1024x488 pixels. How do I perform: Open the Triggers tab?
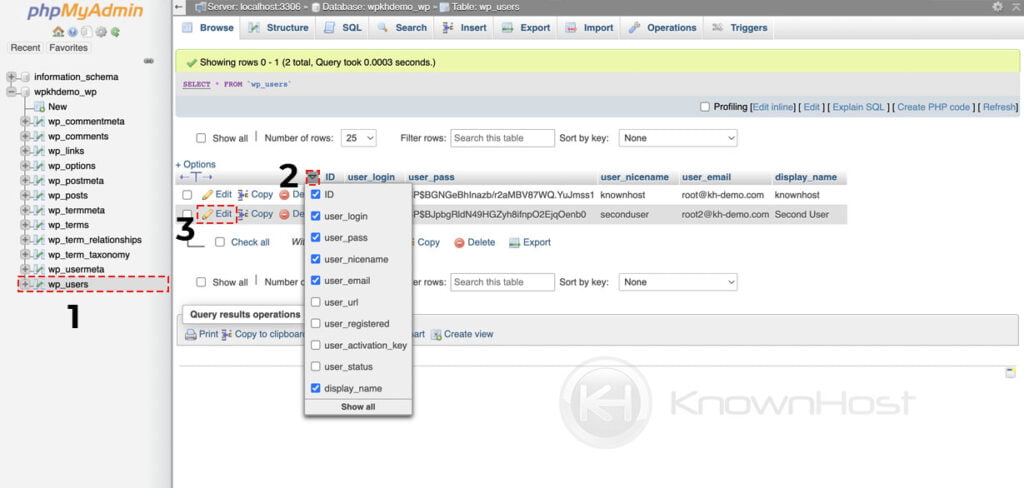click(740, 27)
